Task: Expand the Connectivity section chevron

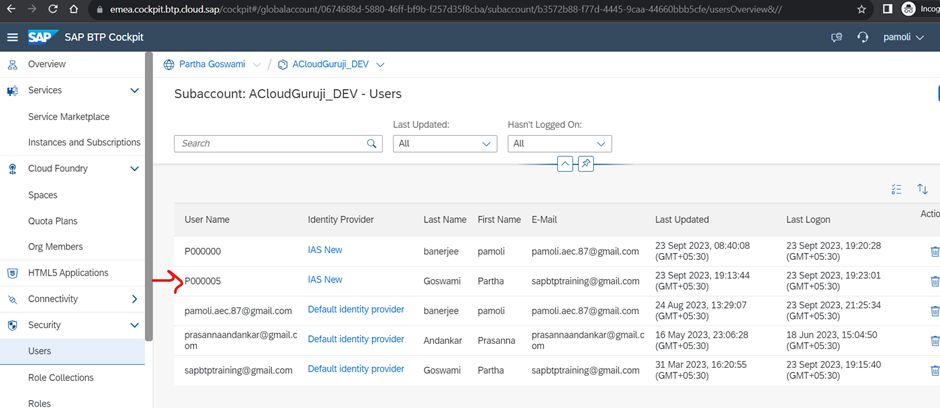Action: tap(135, 299)
